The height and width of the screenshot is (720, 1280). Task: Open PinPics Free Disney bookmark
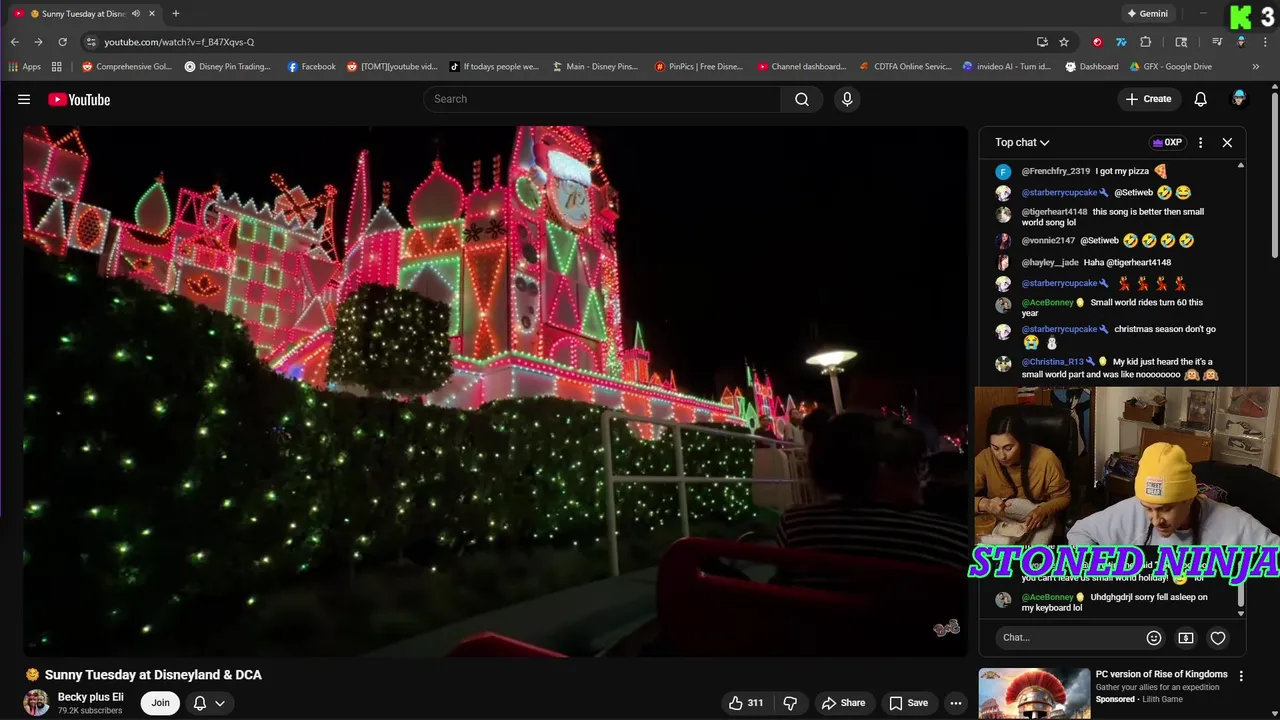pos(698,67)
